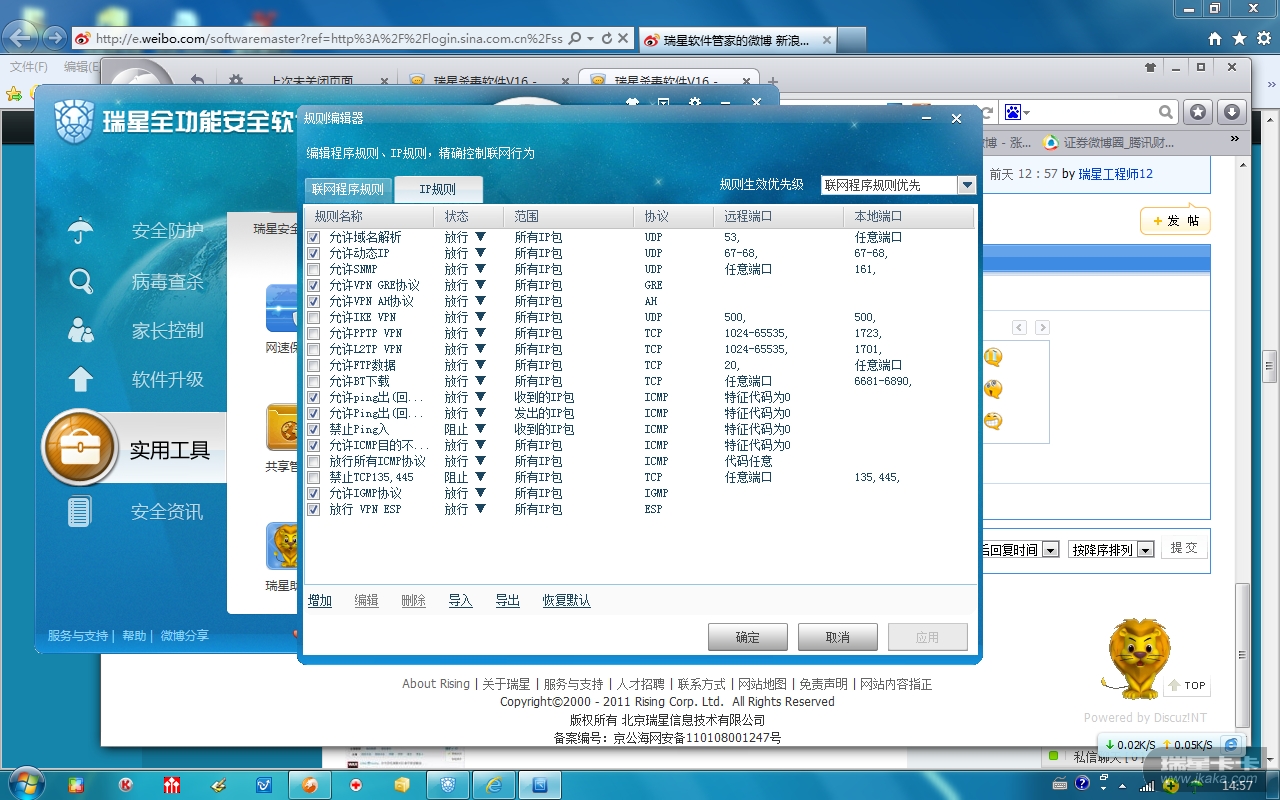Expand the 禁止Ping入 status dropdown
This screenshot has width=1280, height=800.
tap(481, 430)
